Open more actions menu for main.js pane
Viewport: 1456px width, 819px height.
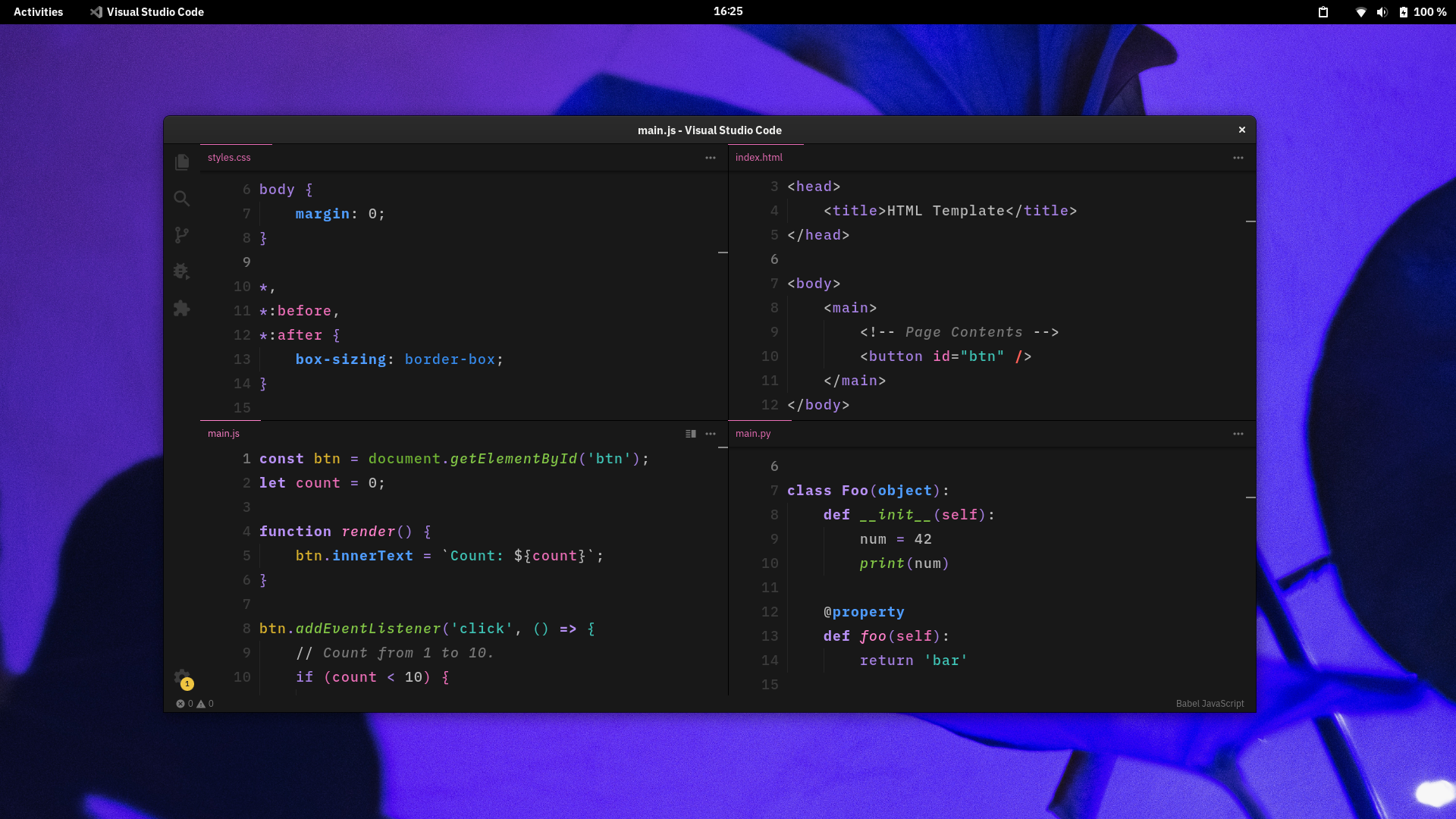click(x=711, y=434)
